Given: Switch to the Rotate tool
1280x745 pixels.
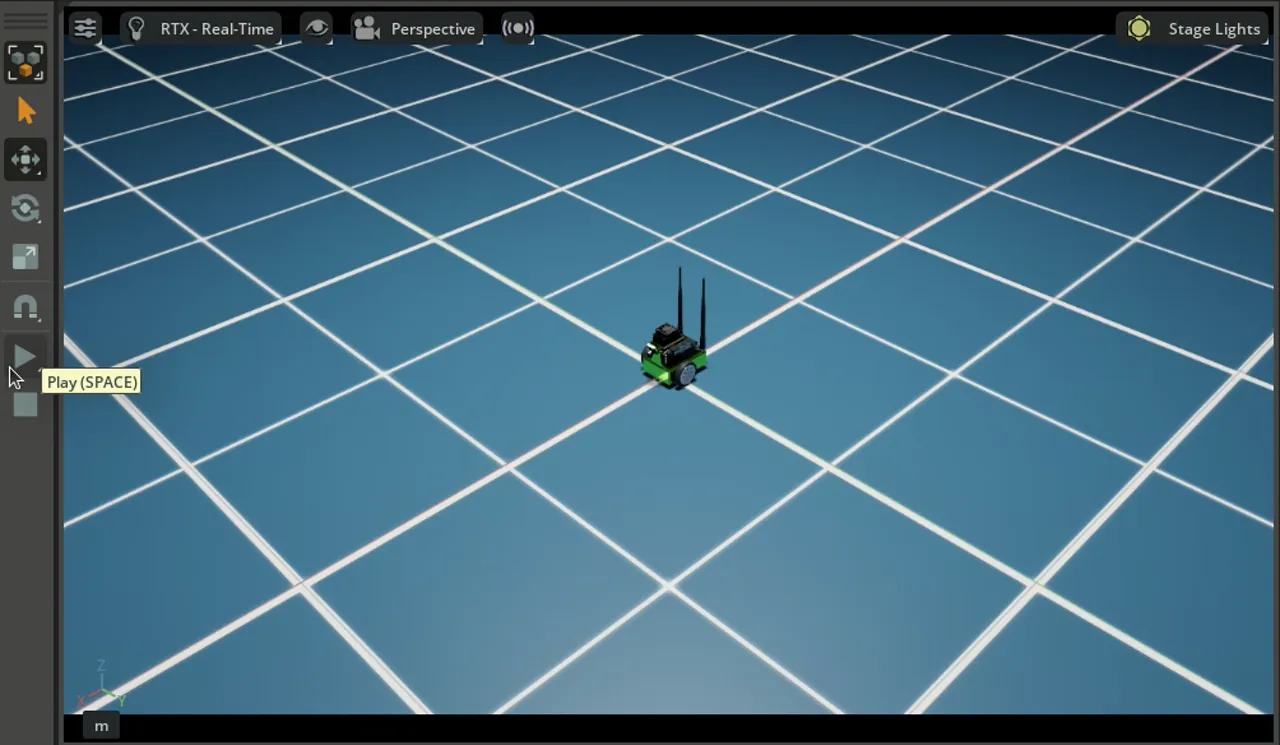Looking at the screenshot, I should point(25,208).
